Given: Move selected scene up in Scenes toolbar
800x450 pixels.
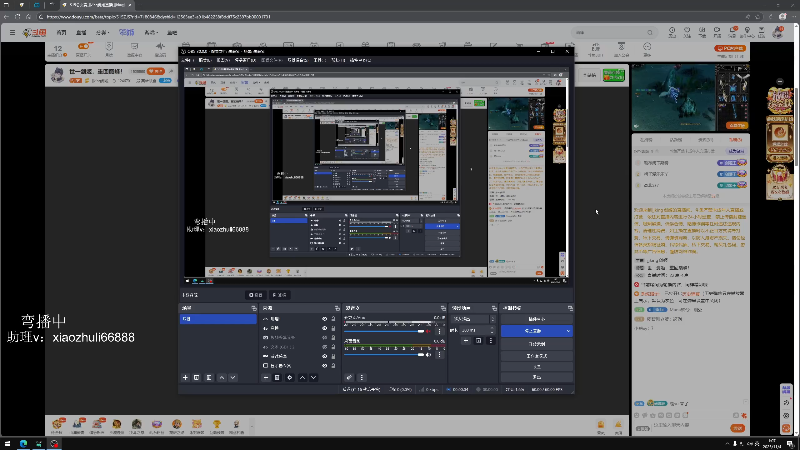Looking at the screenshot, I should coord(221,378).
